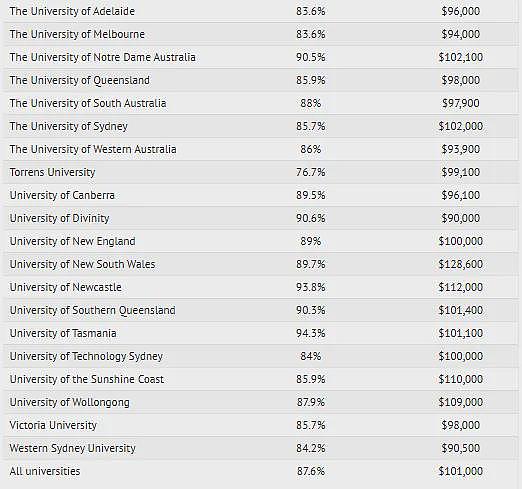This screenshot has height=489, width=522.
Task: Select the All universities summary row
Action: point(261,471)
